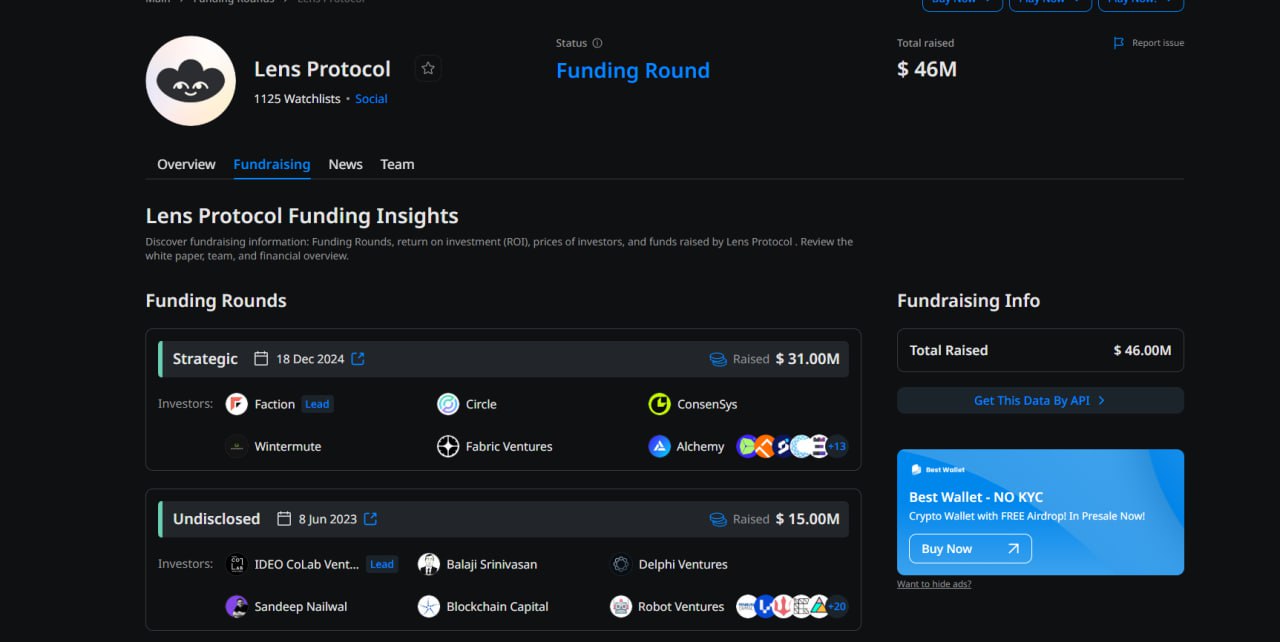
Task: Open Circle investor logo
Action: coord(448,404)
